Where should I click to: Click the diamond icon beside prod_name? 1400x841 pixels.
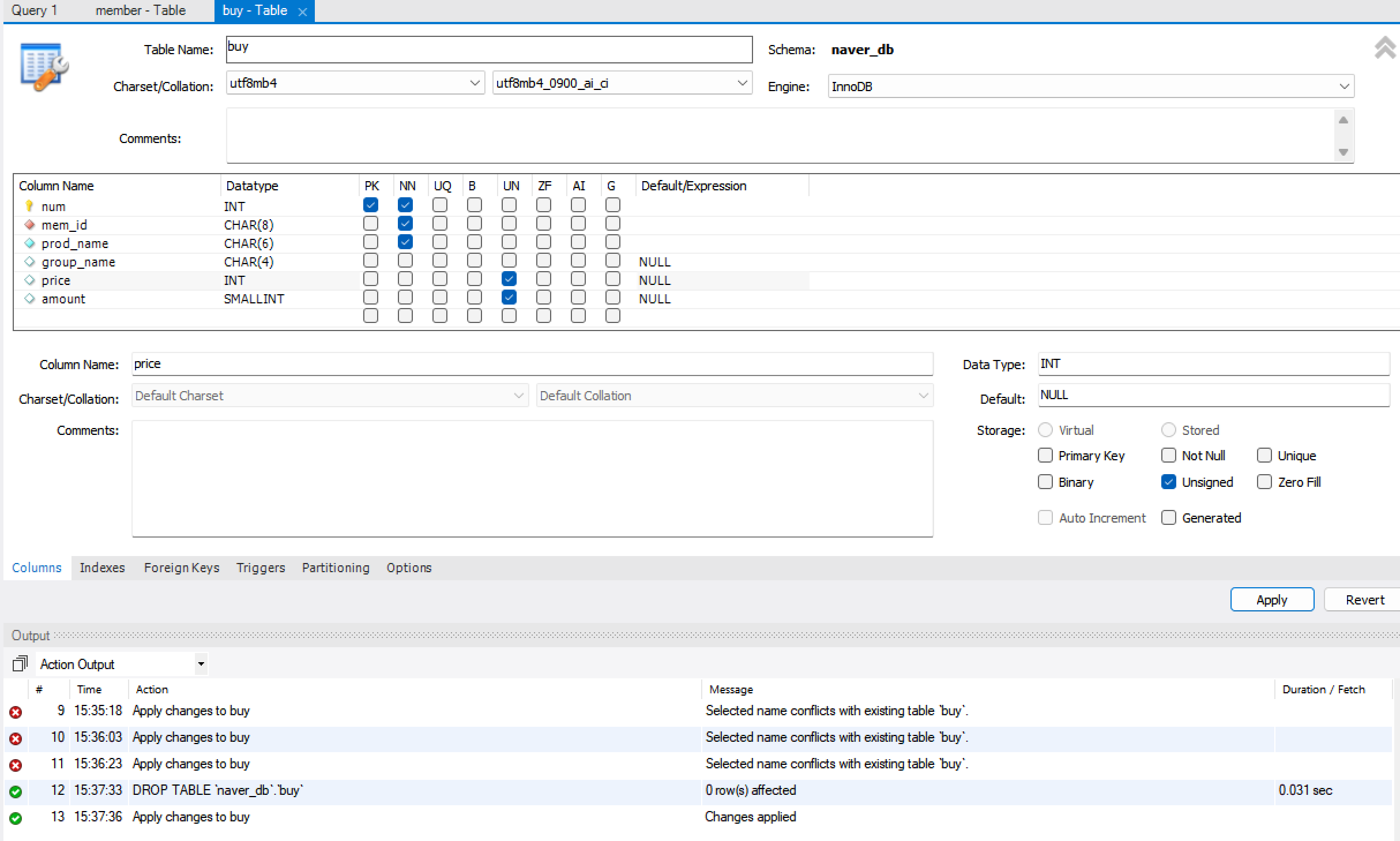click(29, 243)
